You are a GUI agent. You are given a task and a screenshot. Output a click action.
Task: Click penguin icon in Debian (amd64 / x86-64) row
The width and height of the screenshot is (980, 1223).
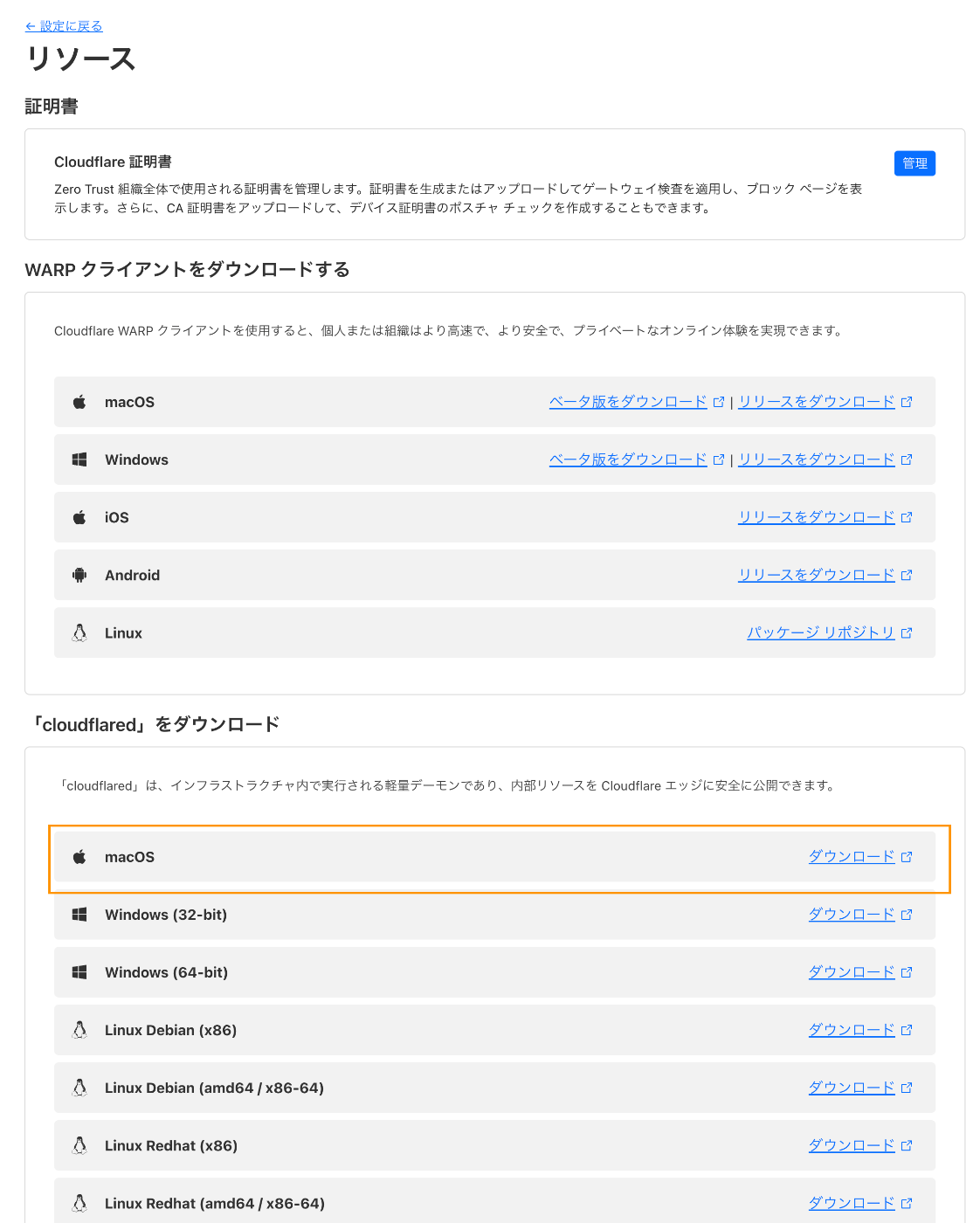pos(79,1088)
